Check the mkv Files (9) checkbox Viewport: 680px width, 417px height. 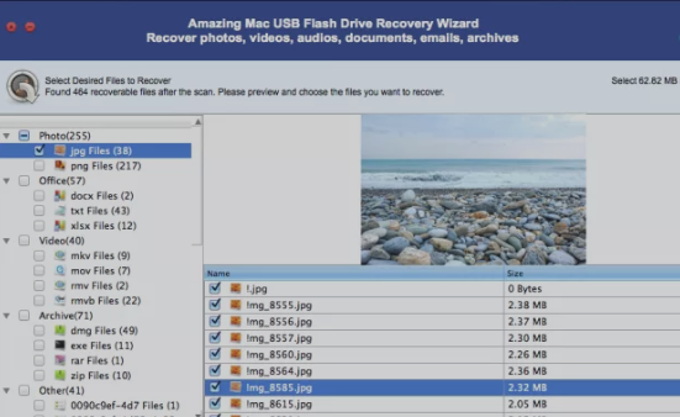[39, 255]
